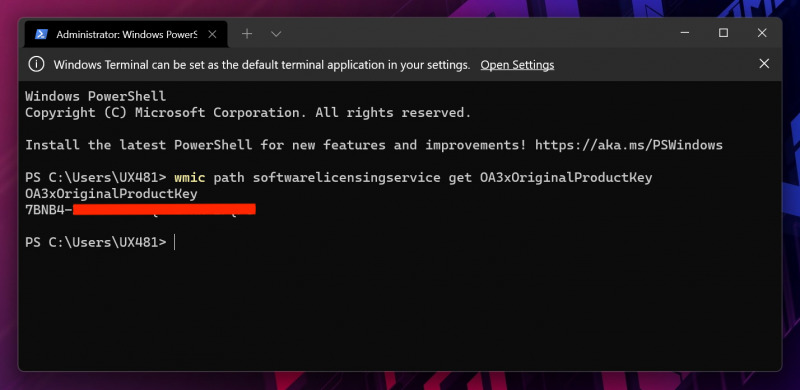Screen dimensions: 800x390
Task: Click the info icon in the notification bar
Action: (36, 64)
